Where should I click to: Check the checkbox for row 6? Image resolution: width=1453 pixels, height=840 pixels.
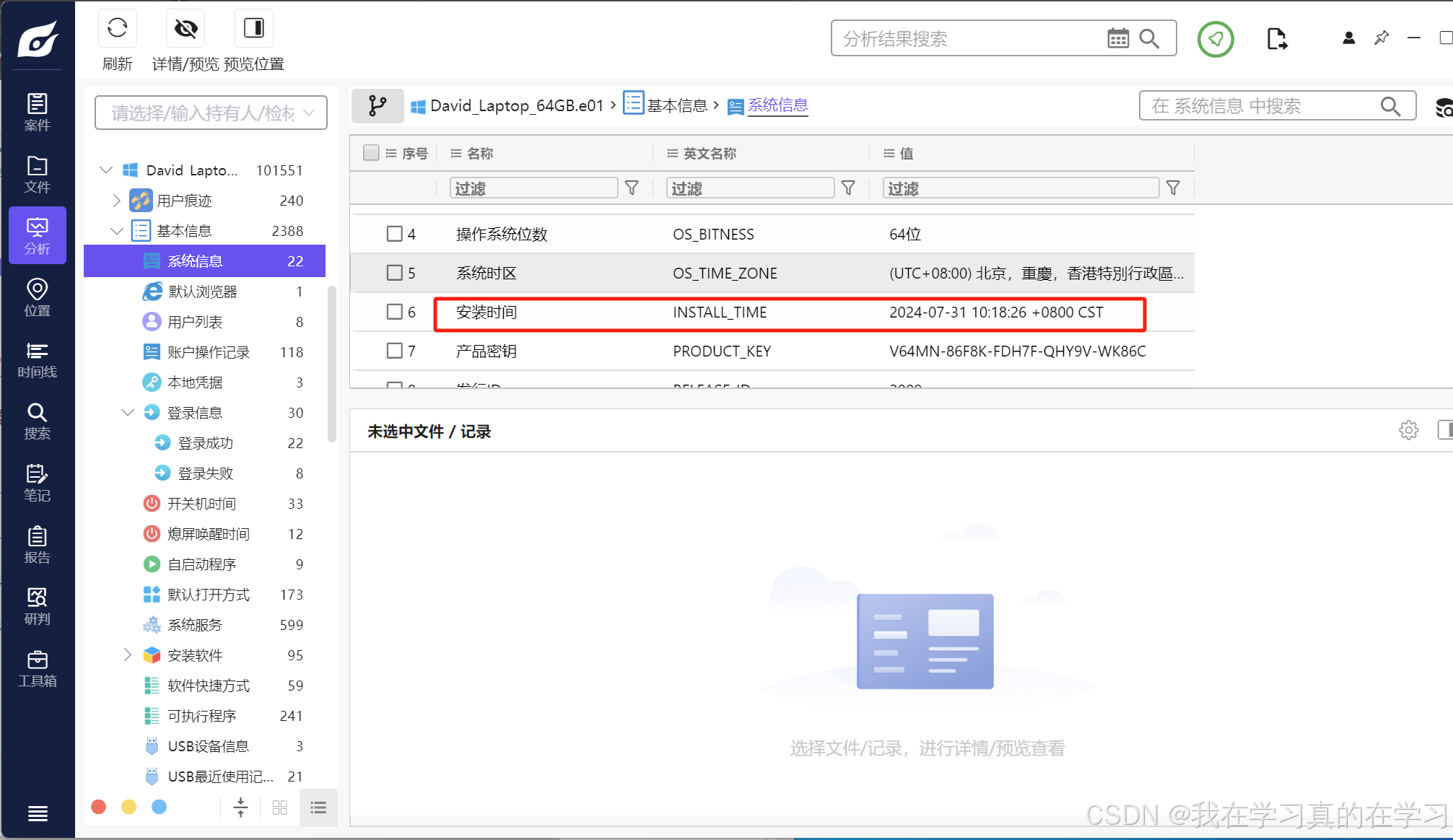point(394,312)
